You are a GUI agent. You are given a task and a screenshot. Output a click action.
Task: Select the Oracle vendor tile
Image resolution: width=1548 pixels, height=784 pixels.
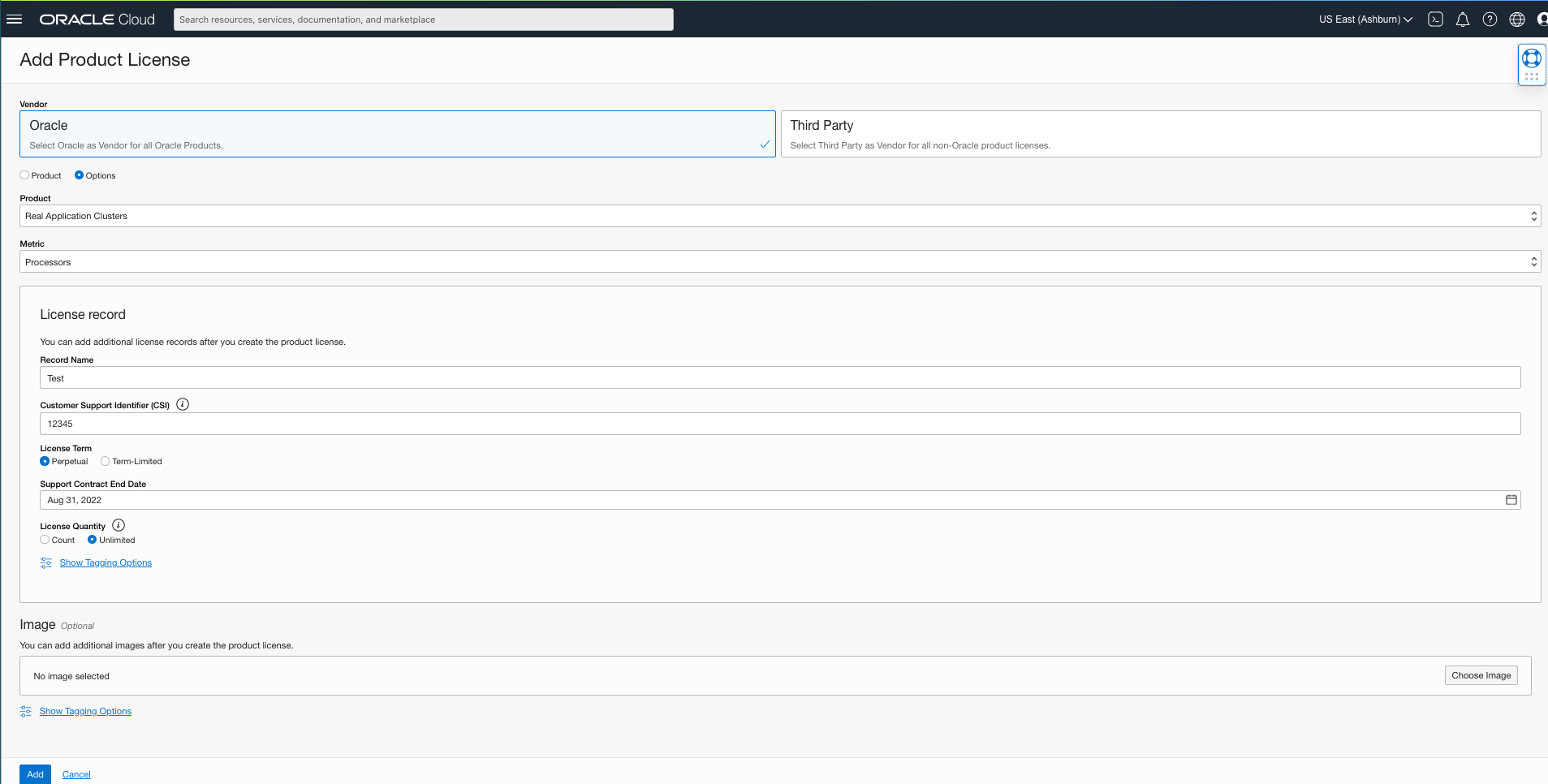[x=397, y=133]
